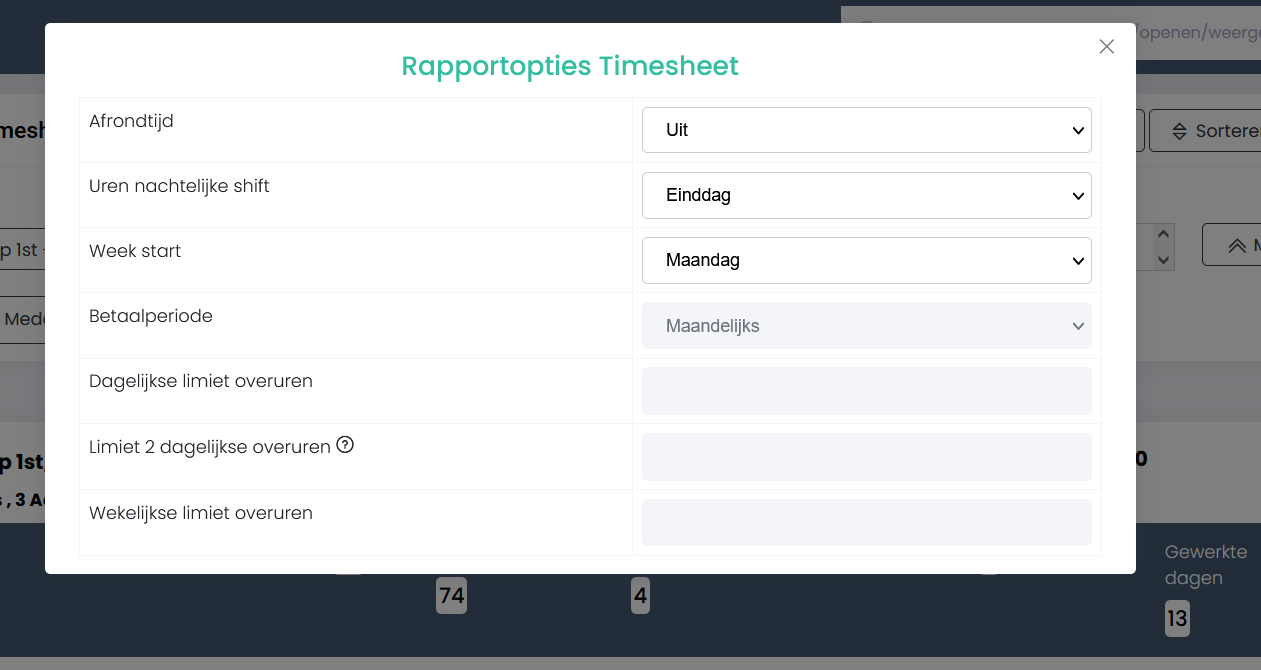The height and width of the screenshot is (670, 1261).
Task: Open the Week start dropdown set to Maandag
Action: (x=866, y=260)
